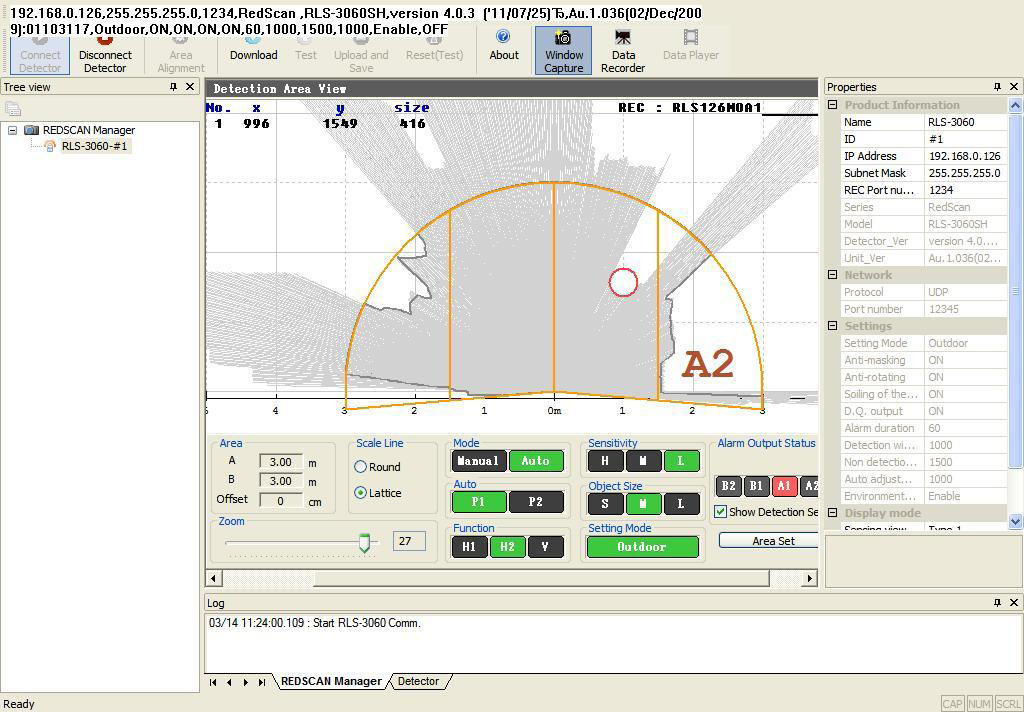
Task: Pin the Log panel
Action: point(997,602)
